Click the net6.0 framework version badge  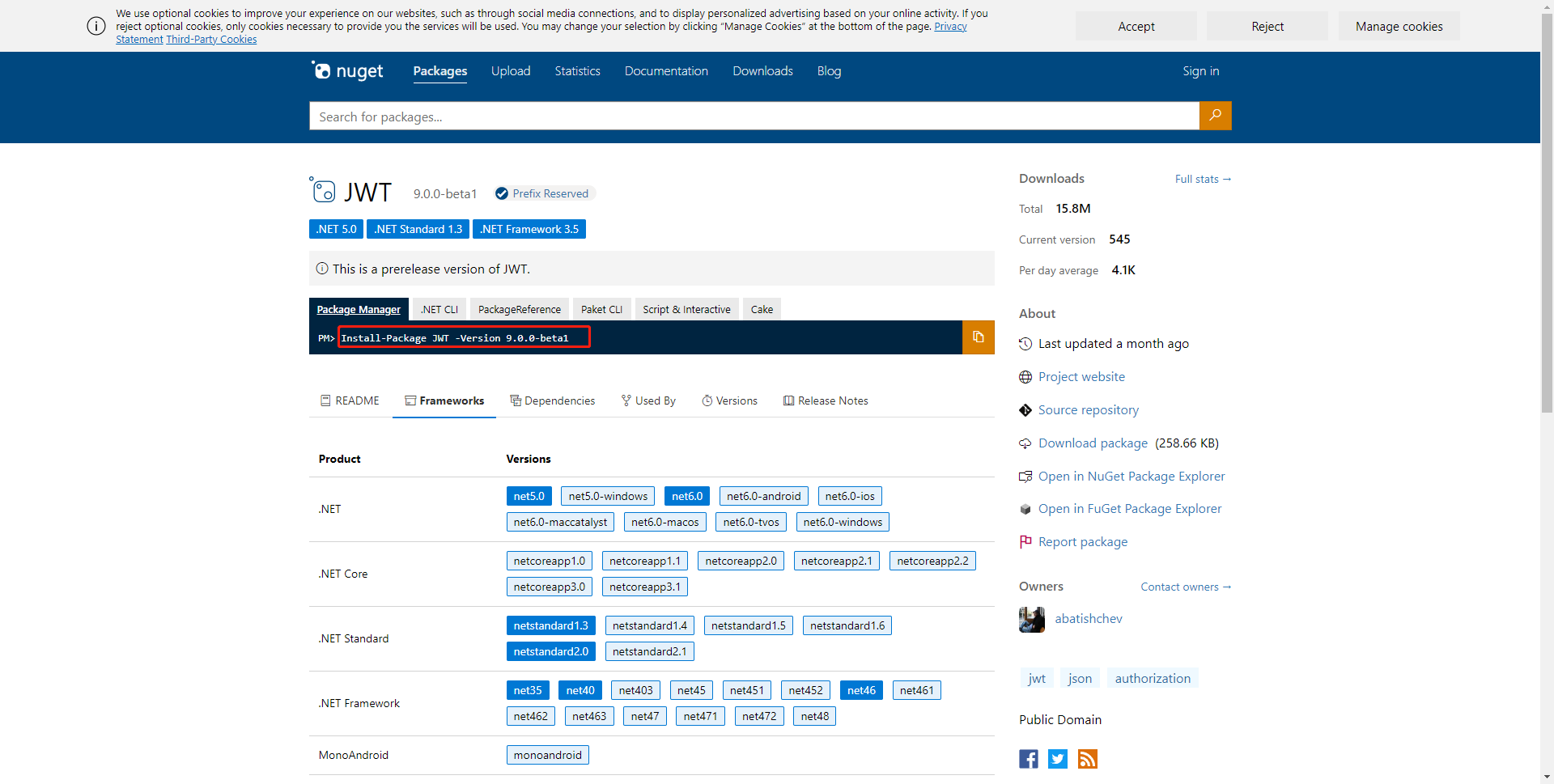click(x=687, y=496)
